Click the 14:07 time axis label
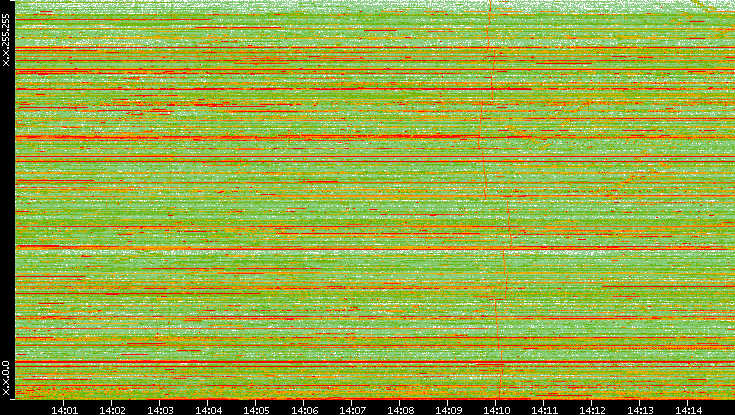The height and width of the screenshot is (415, 735). pos(352,410)
